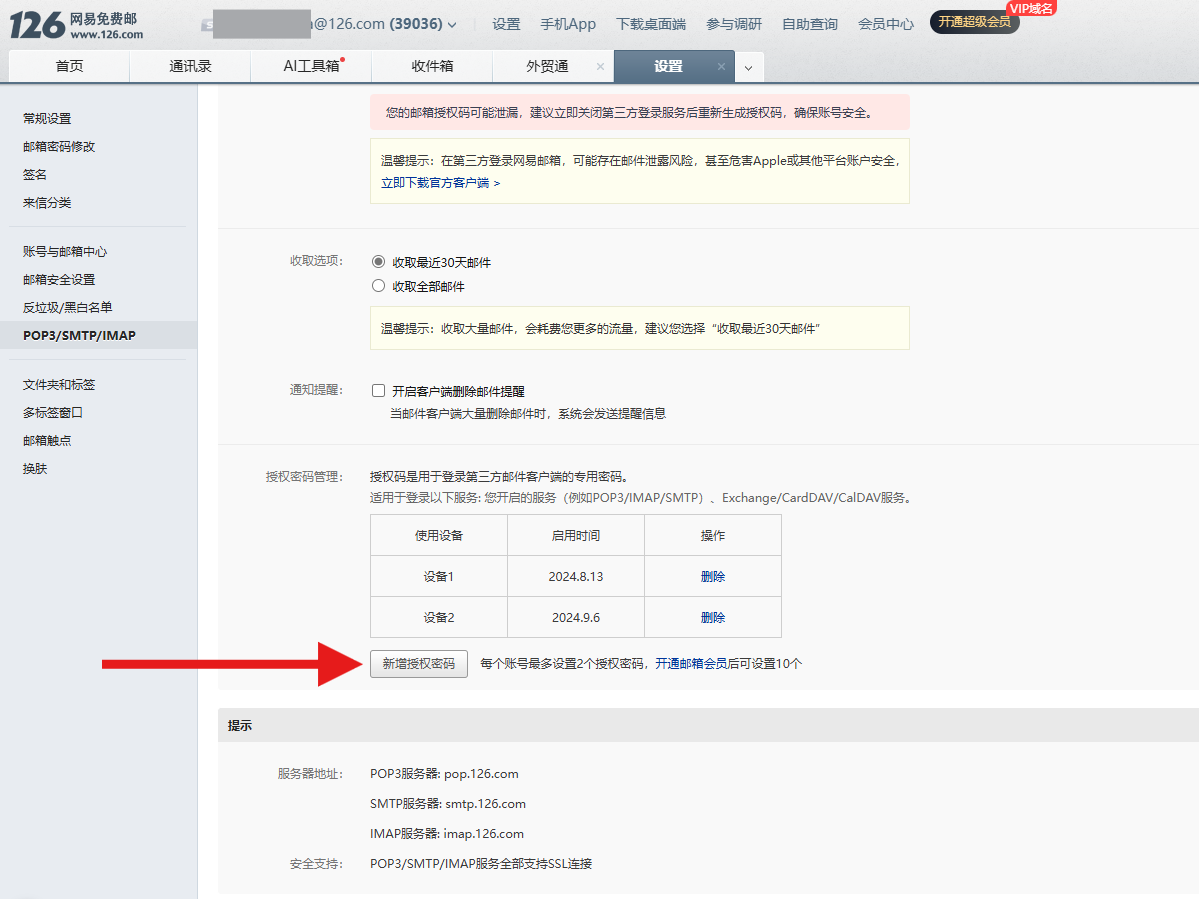1199x899 pixels.
Task: Open 设置 in the top navigation
Action: 506,24
